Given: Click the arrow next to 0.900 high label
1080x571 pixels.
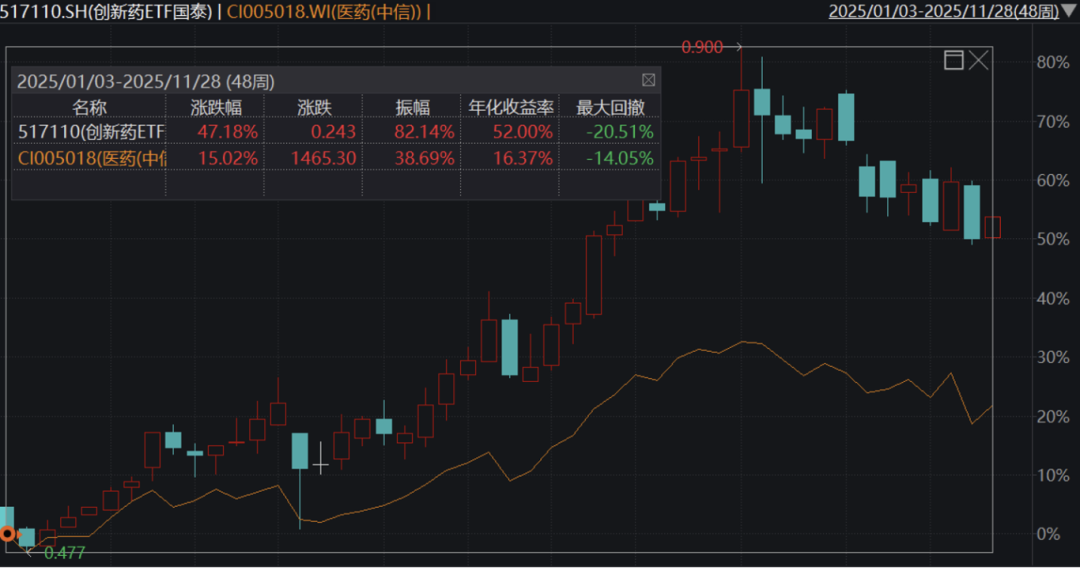Looking at the screenshot, I should tap(738, 46).
